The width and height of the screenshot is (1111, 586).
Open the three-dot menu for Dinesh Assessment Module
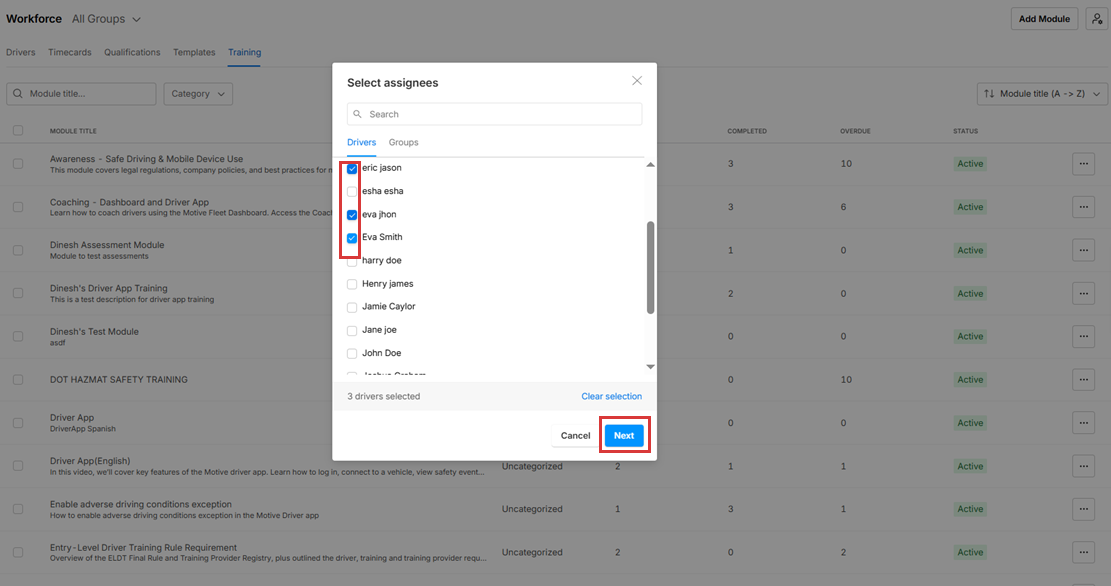click(1083, 250)
